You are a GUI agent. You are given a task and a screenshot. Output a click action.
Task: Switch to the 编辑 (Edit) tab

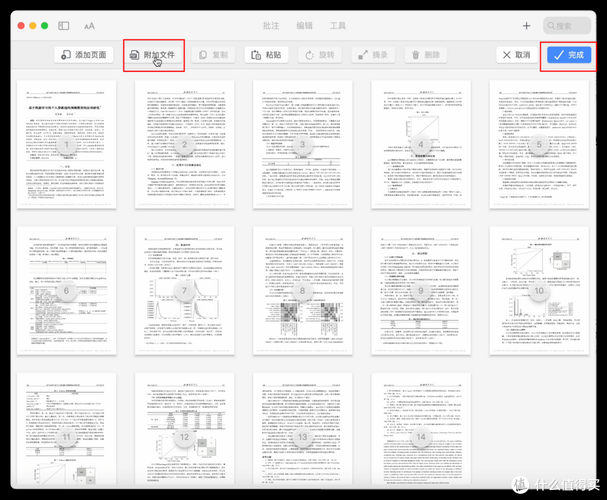coord(304,26)
